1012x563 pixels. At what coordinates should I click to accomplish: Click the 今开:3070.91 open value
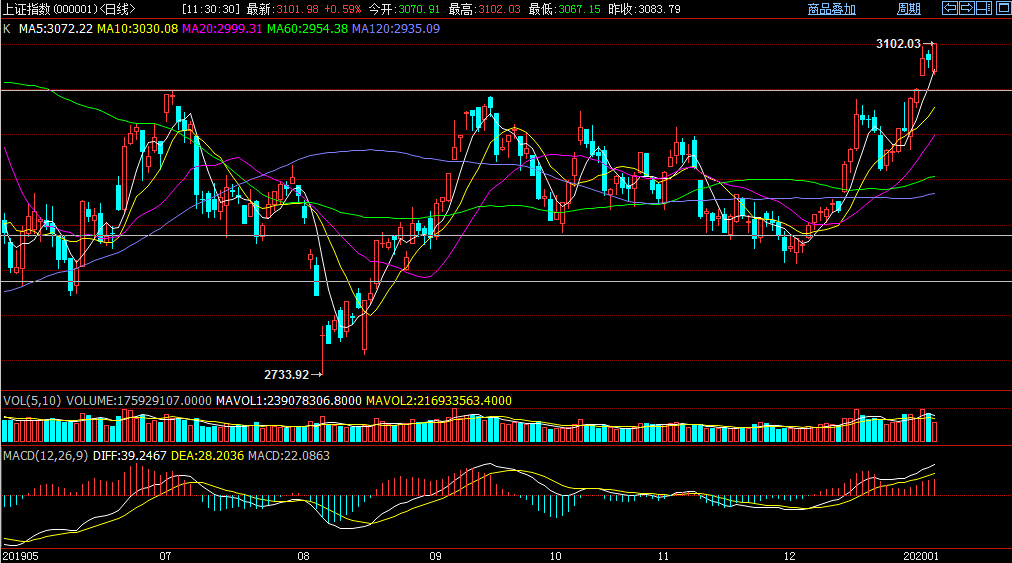[x=404, y=9]
